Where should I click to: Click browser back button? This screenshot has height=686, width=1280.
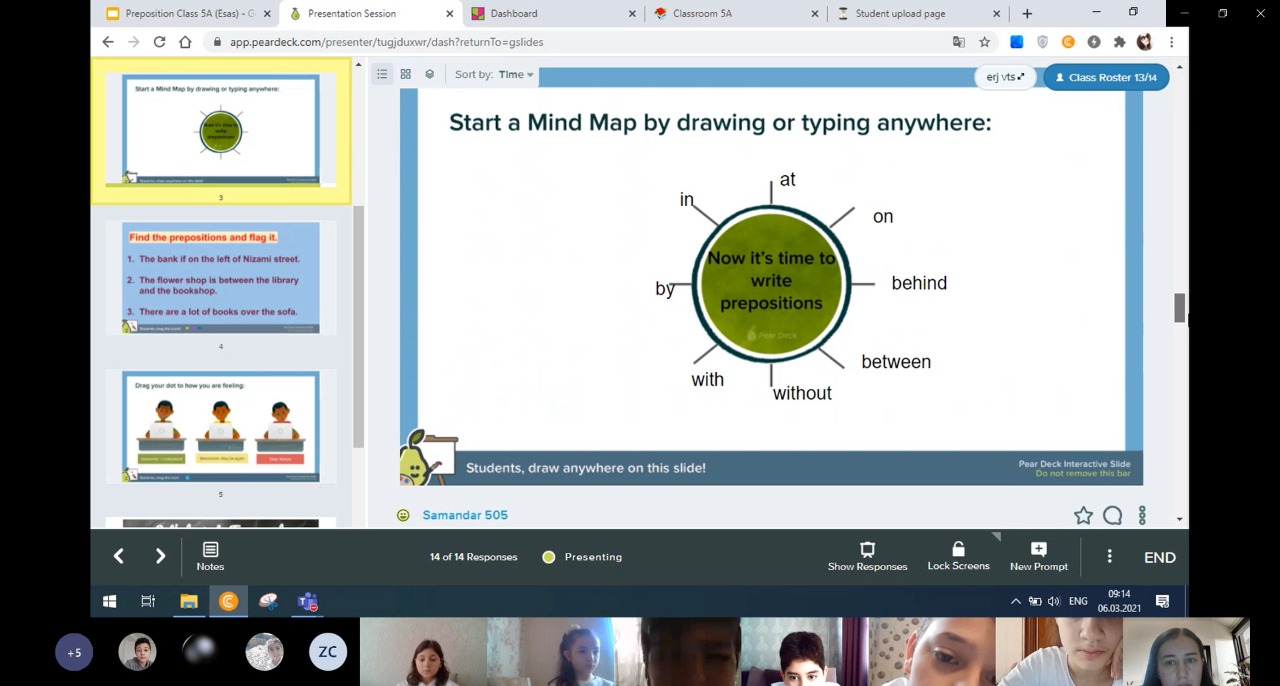[108, 42]
